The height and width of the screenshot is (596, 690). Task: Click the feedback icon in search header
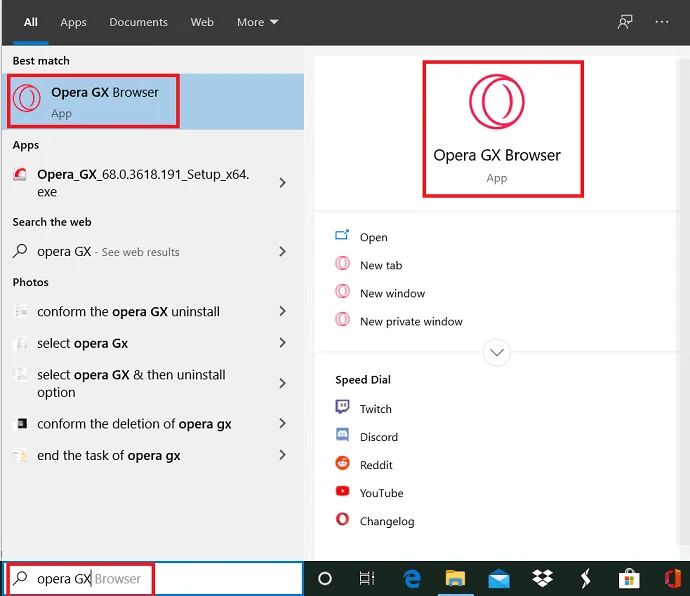tap(625, 22)
